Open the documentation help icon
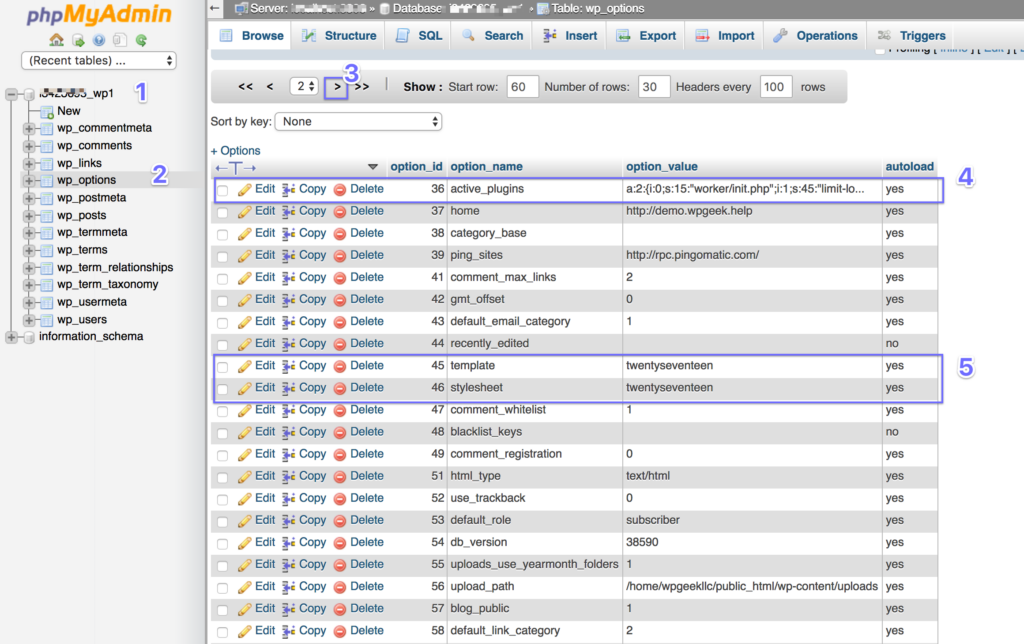The height and width of the screenshot is (644, 1024). (x=99, y=40)
